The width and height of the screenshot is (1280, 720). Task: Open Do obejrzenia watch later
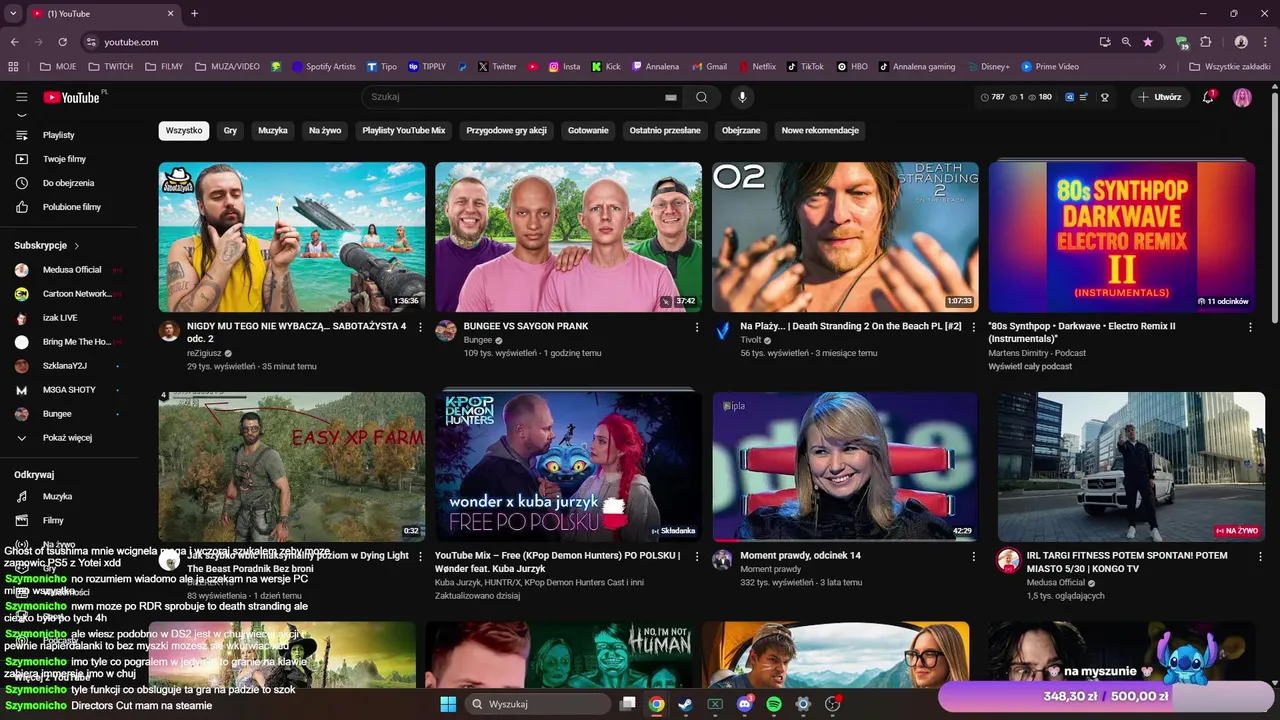[68, 183]
